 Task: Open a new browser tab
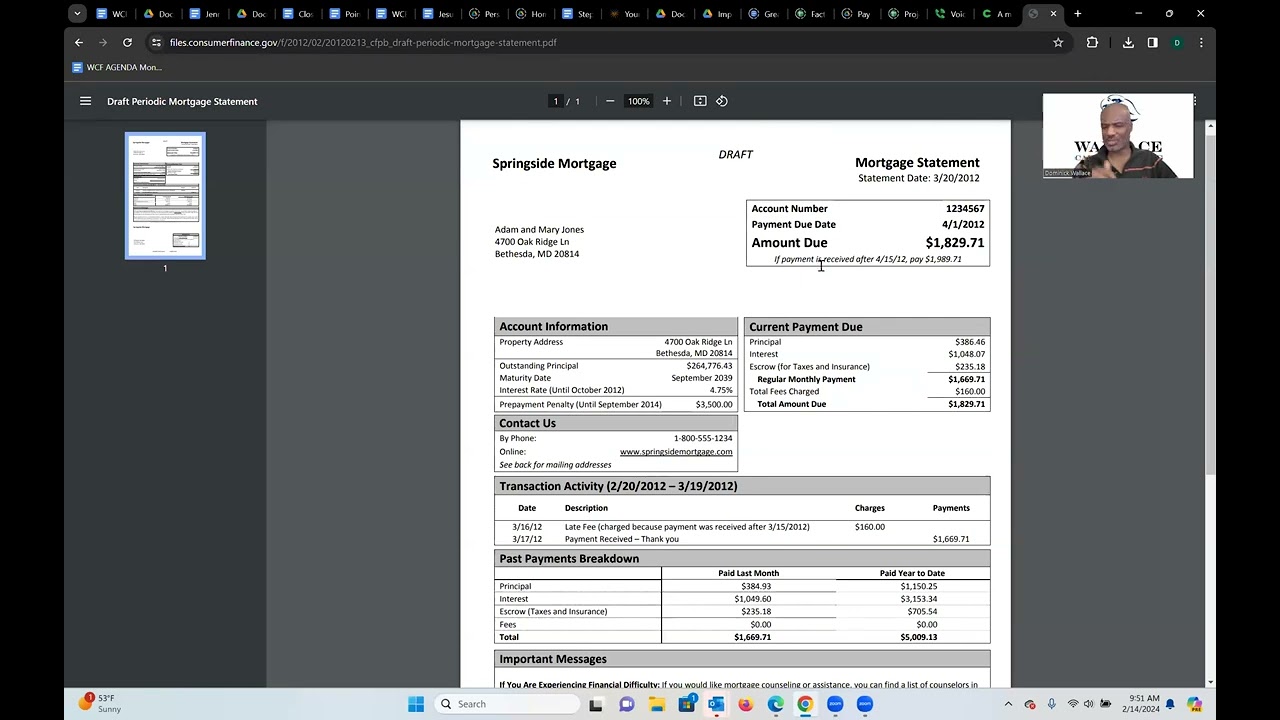(x=1077, y=14)
